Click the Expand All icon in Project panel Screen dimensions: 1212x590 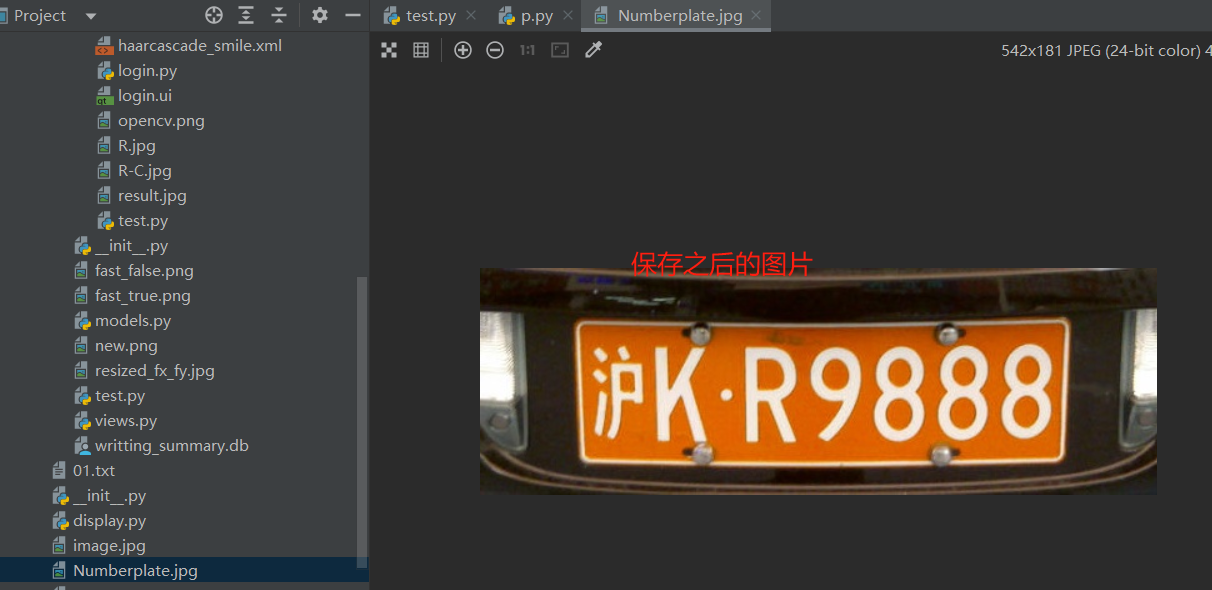[x=246, y=15]
